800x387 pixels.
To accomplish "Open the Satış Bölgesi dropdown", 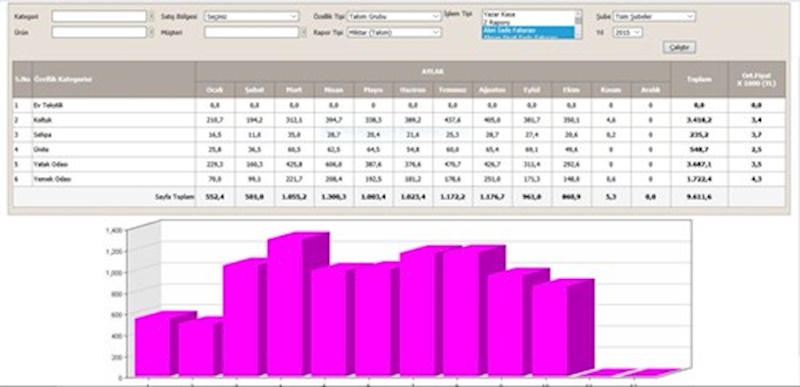I will tap(251, 17).
